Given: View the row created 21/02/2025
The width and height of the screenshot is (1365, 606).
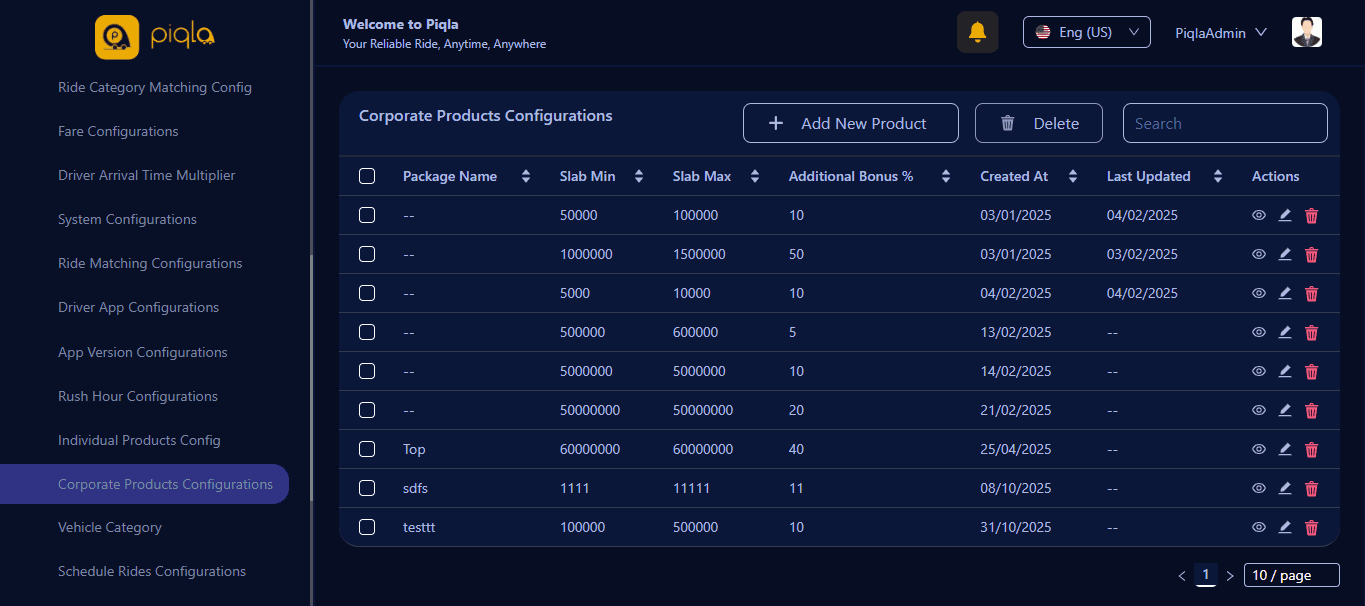Looking at the screenshot, I should 1259,410.
